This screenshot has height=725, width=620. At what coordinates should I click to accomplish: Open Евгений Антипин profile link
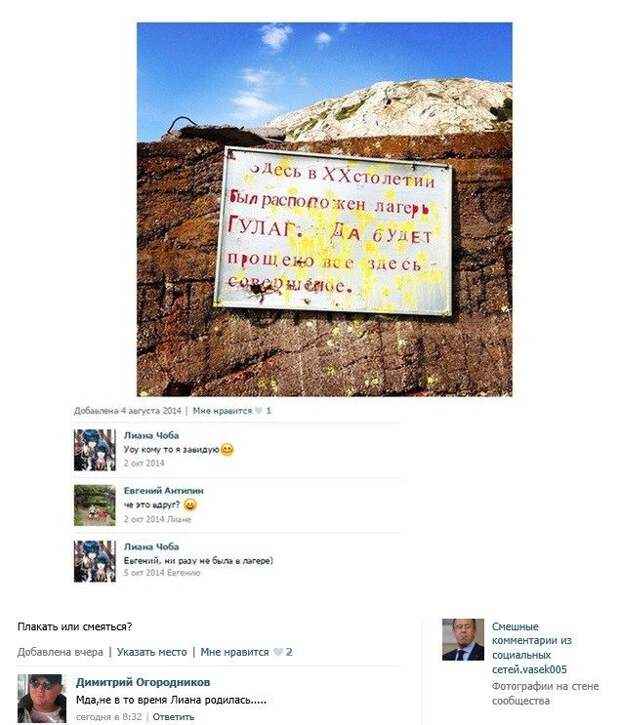tap(164, 491)
